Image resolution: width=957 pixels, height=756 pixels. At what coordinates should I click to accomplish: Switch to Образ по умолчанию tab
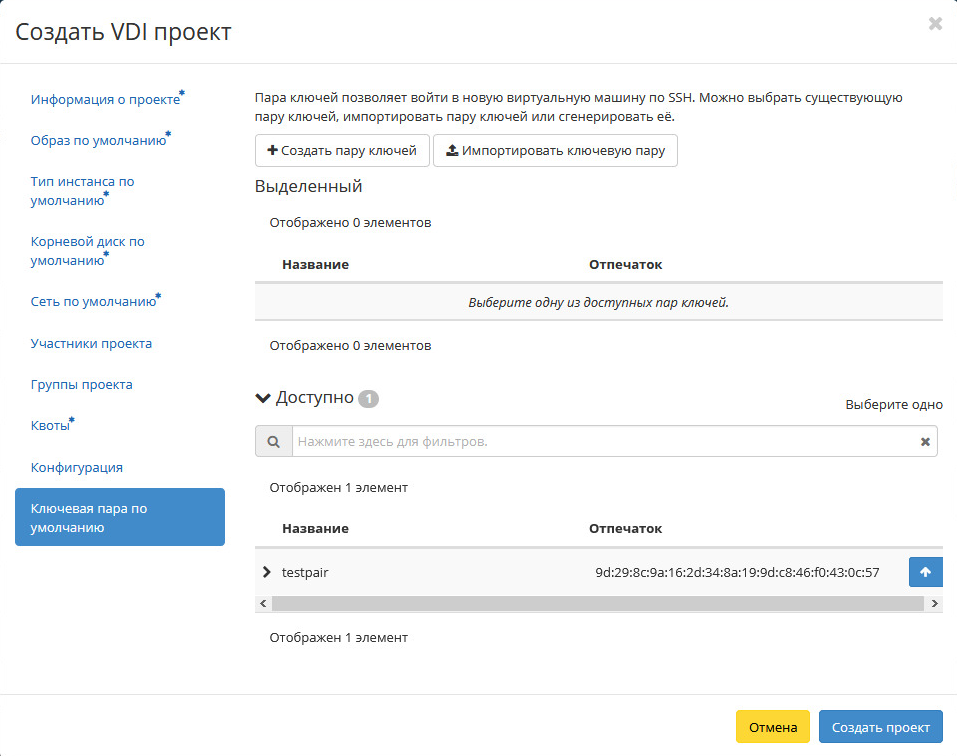[x=98, y=140]
